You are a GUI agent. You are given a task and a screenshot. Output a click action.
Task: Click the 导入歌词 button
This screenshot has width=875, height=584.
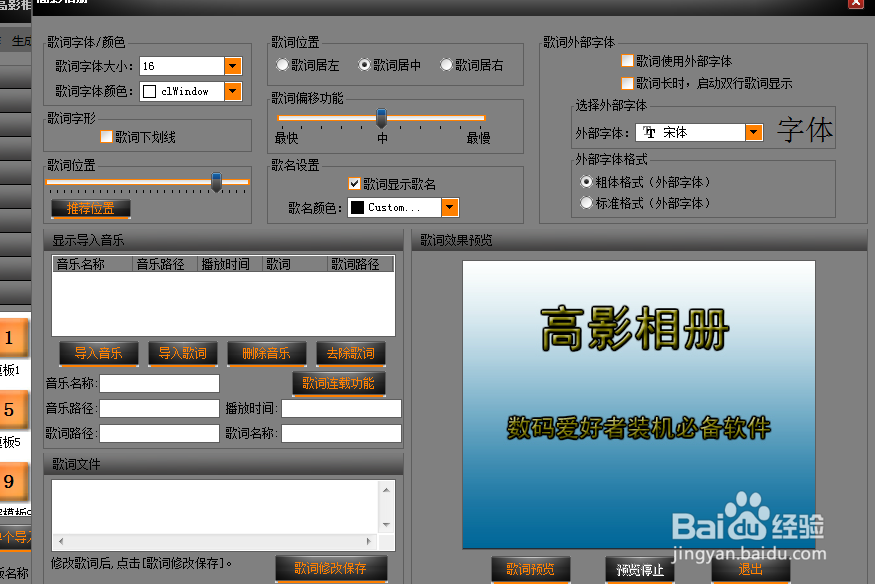[x=183, y=354]
